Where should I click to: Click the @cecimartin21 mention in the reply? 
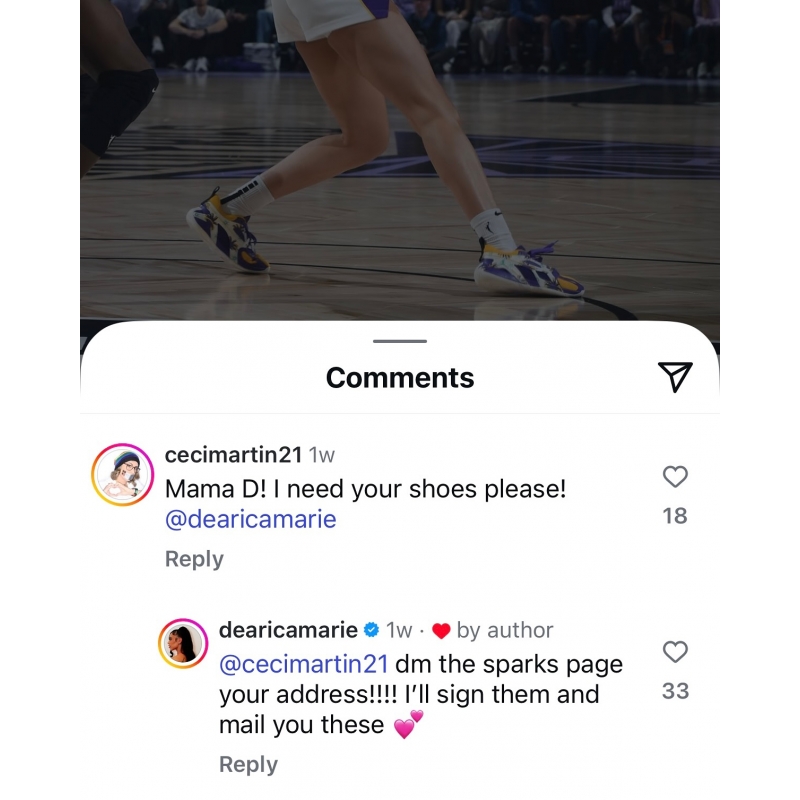pyautogui.click(x=303, y=664)
